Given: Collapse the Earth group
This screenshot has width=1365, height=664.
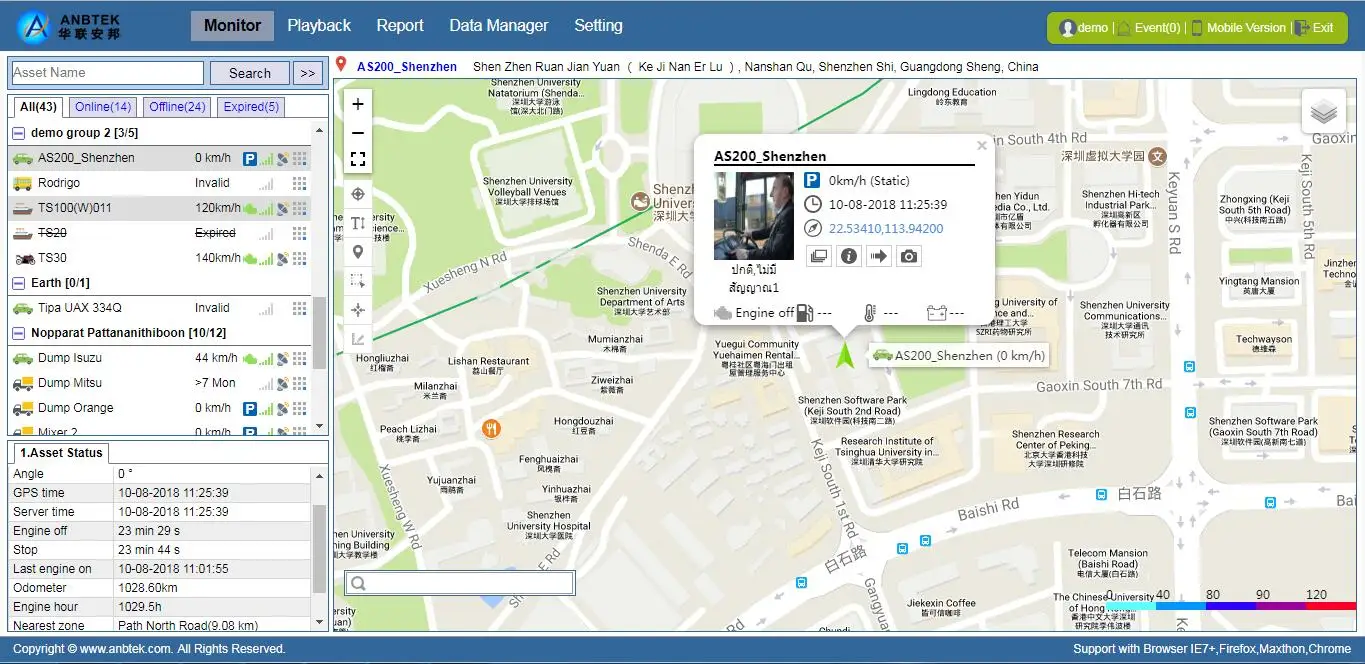Looking at the screenshot, I should pyautogui.click(x=18, y=283).
